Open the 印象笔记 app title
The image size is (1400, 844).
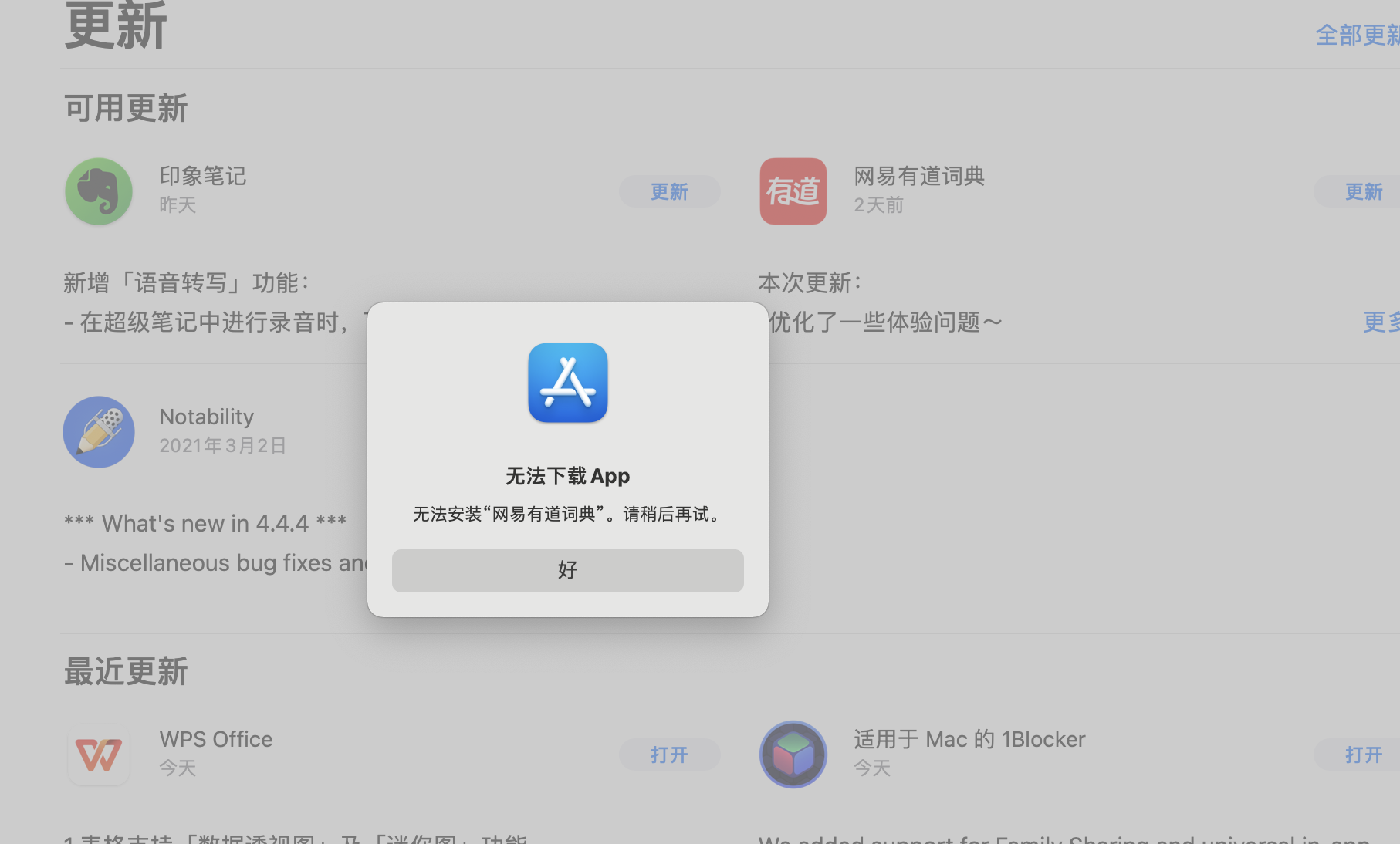[x=202, y=176]
